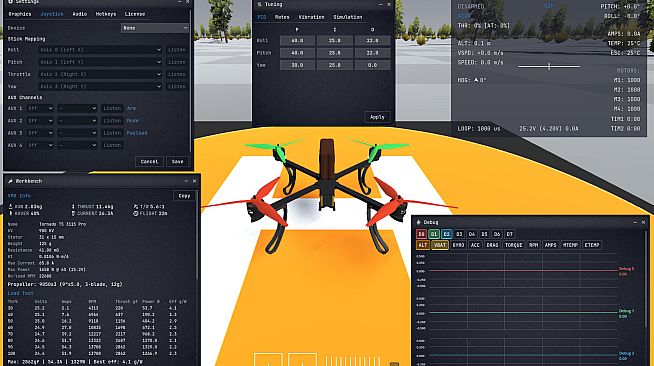
Task: Enable the RPM graph trace
Action: 533,246
